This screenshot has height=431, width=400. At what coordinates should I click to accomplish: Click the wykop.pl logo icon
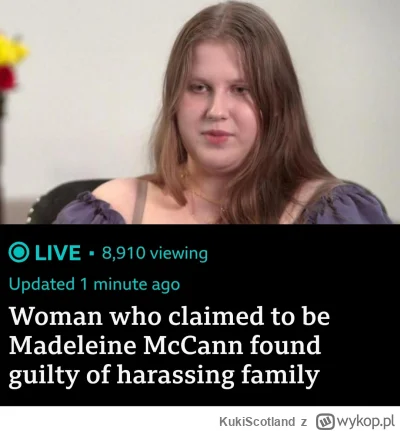pyautogui.click(x=325, y=421)
